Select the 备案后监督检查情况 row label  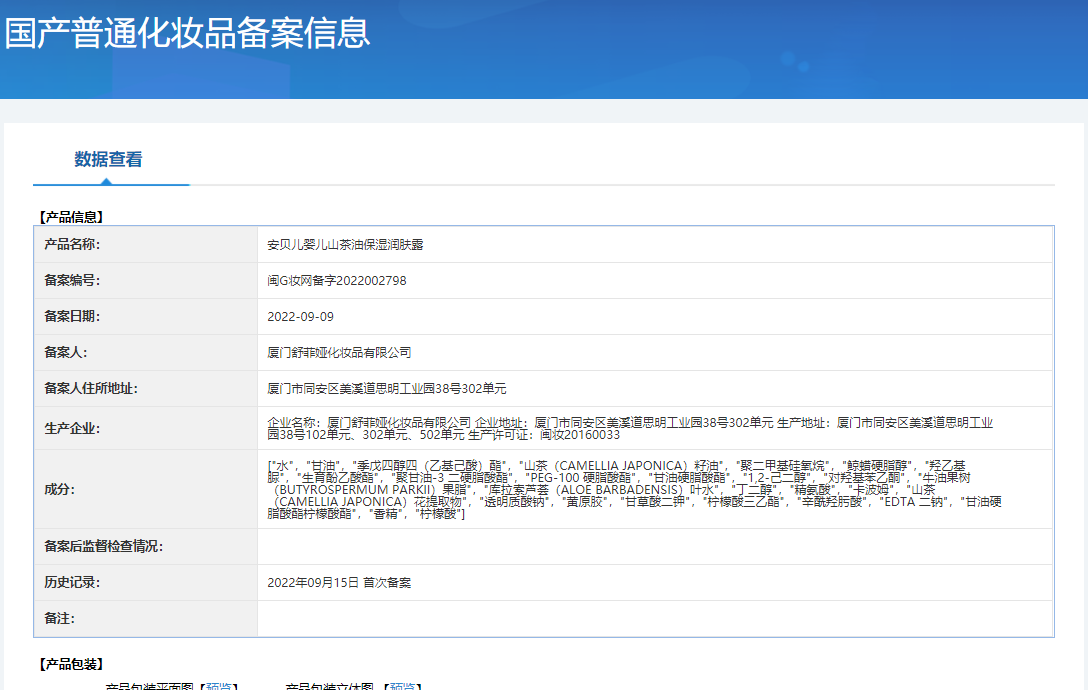(x=103, y=546)
